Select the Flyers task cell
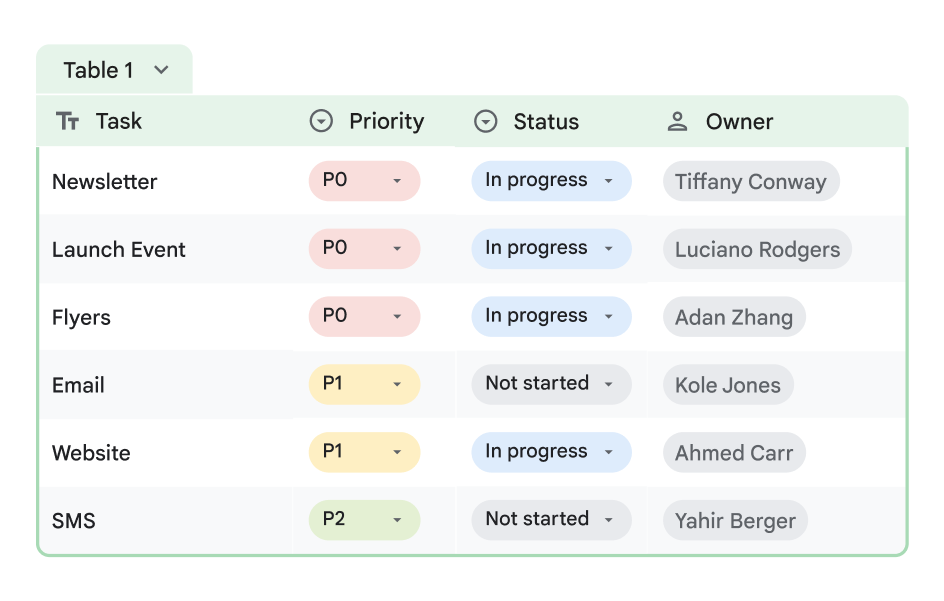This screenshot has height=601, width=944. (x=82, y=318)
